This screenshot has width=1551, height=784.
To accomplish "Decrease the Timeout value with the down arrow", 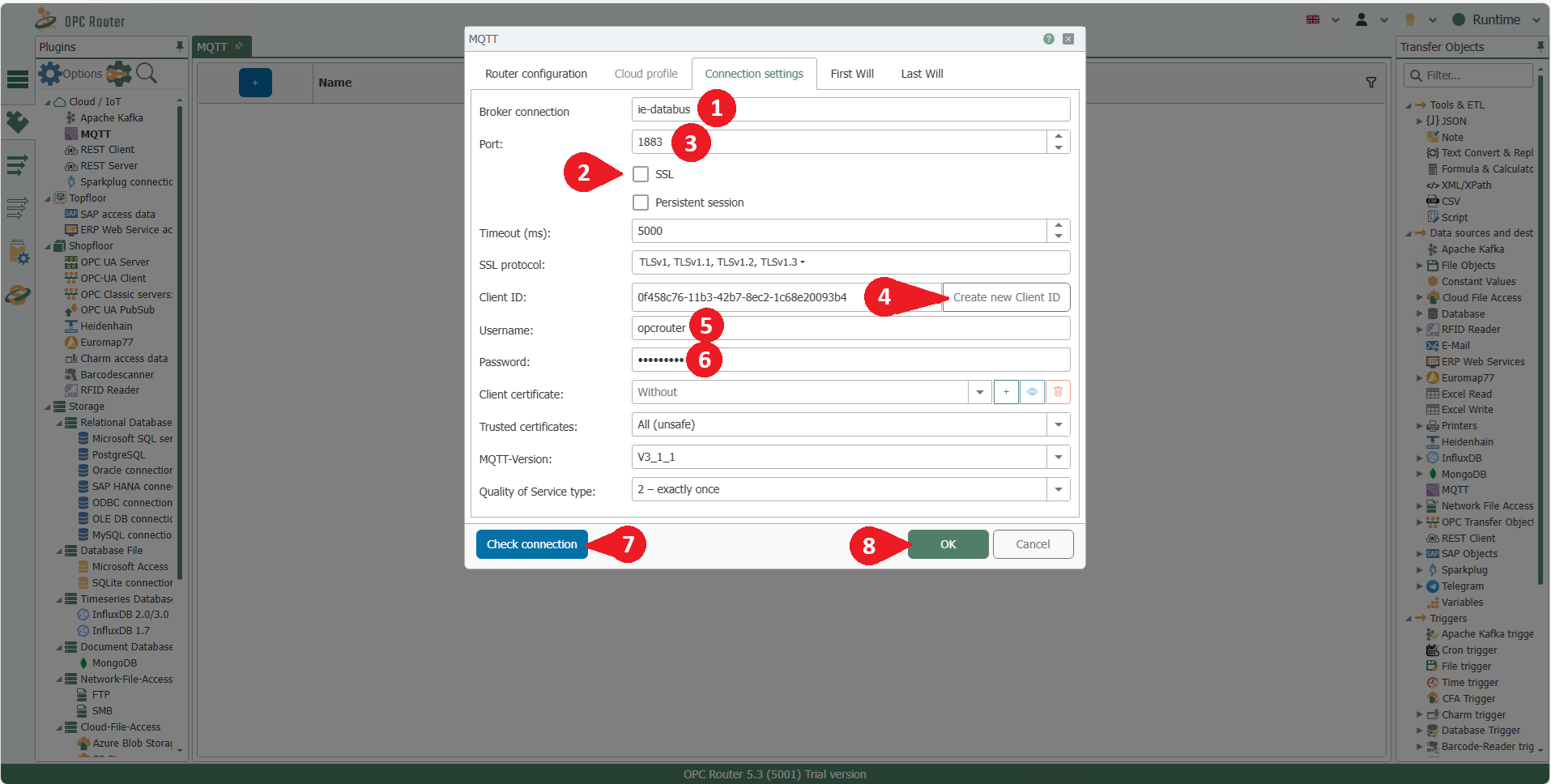I will point(1059,236).
